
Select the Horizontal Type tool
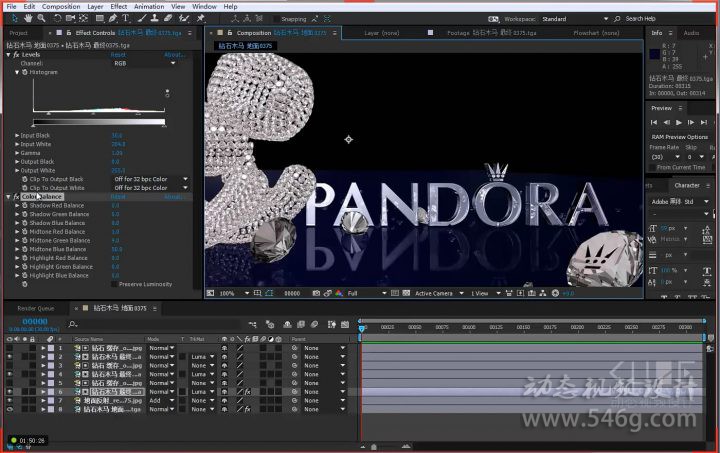click(126, 18)
